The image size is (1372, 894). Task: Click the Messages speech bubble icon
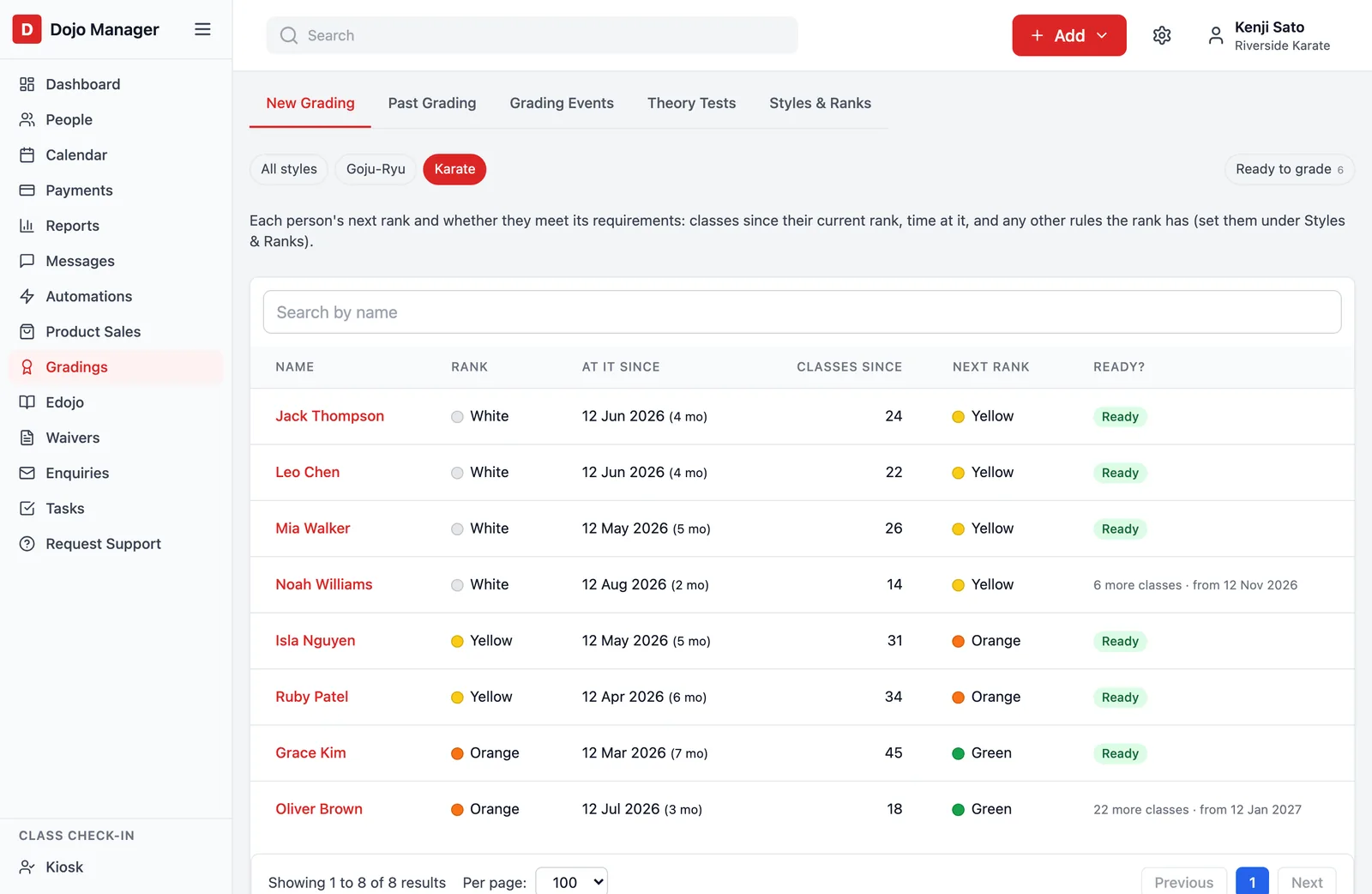click(27, 261)
